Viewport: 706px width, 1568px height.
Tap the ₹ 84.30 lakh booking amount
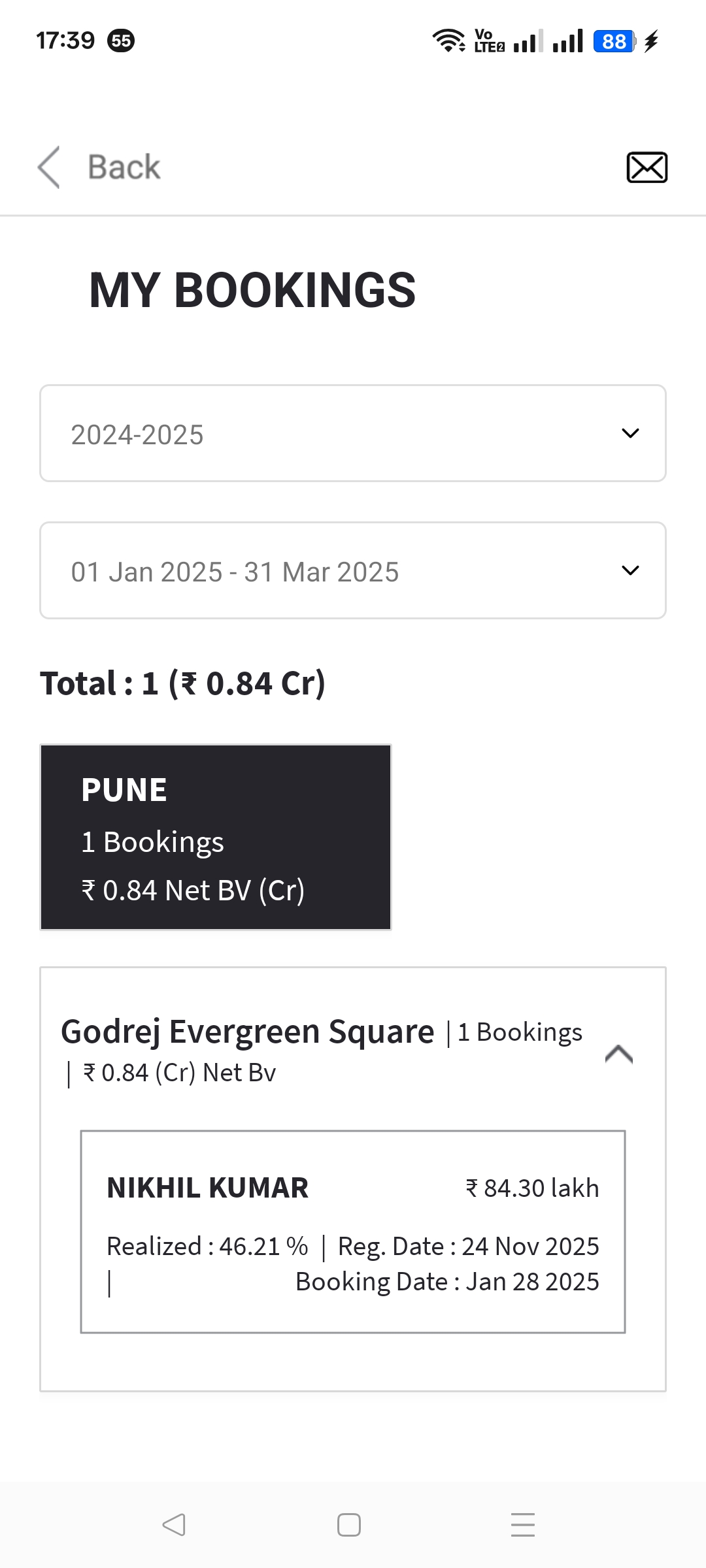[x=532, y=1188]
